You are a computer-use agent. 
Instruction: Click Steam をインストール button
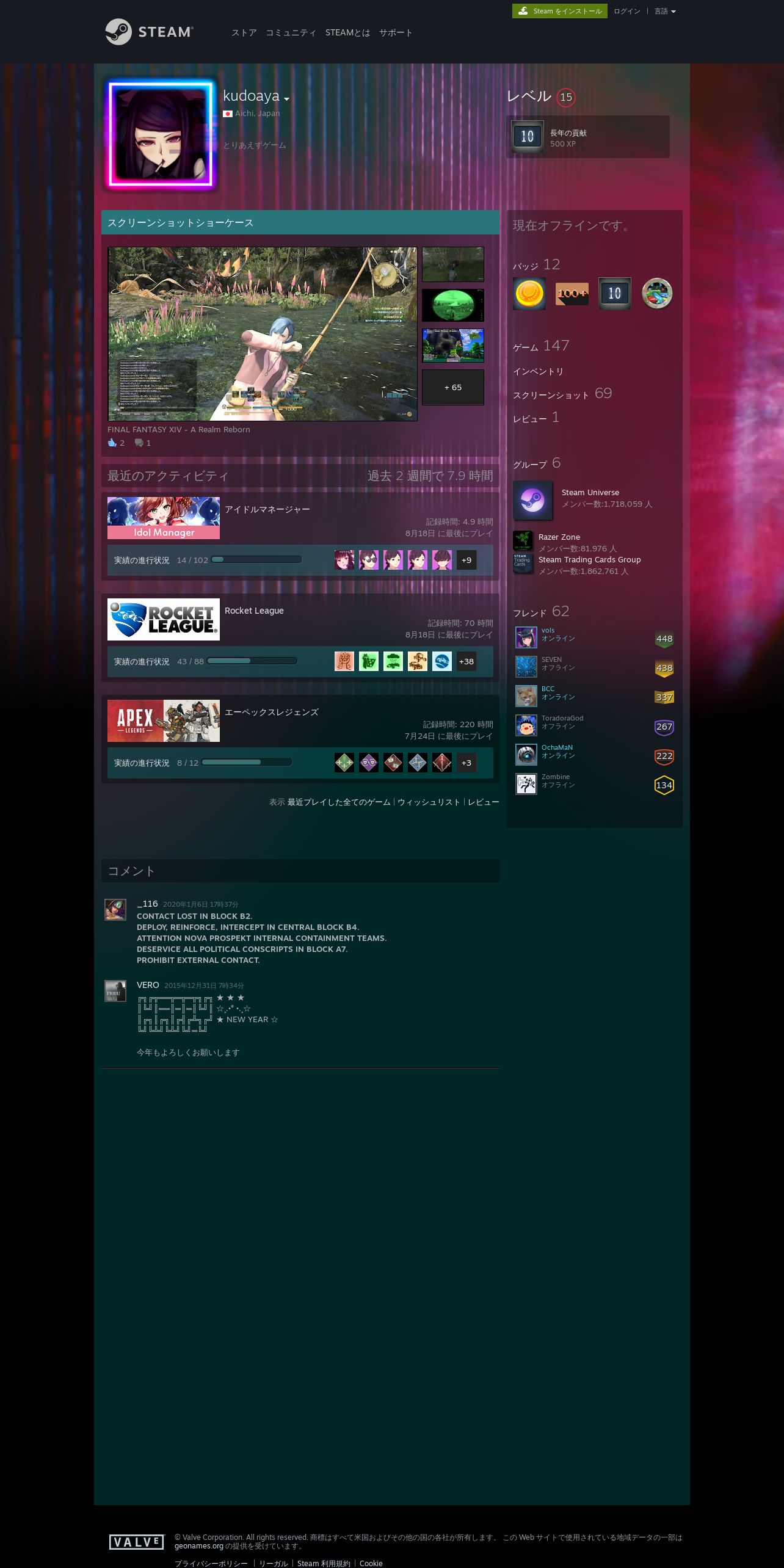point(560,11)
